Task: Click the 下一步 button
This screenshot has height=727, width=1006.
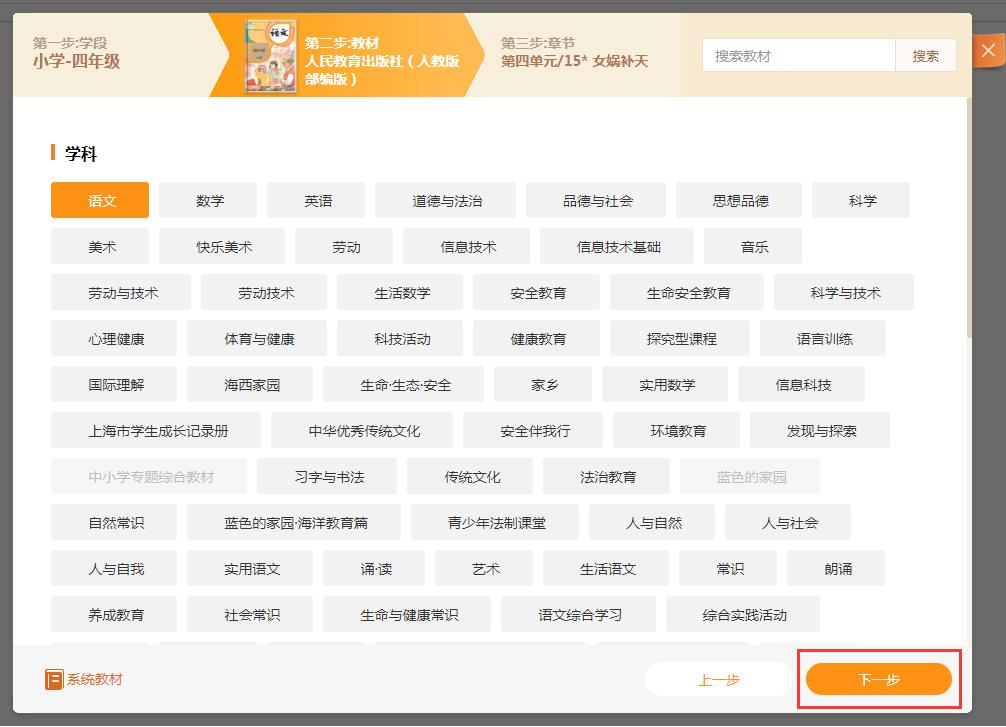Action: (879, 678)
